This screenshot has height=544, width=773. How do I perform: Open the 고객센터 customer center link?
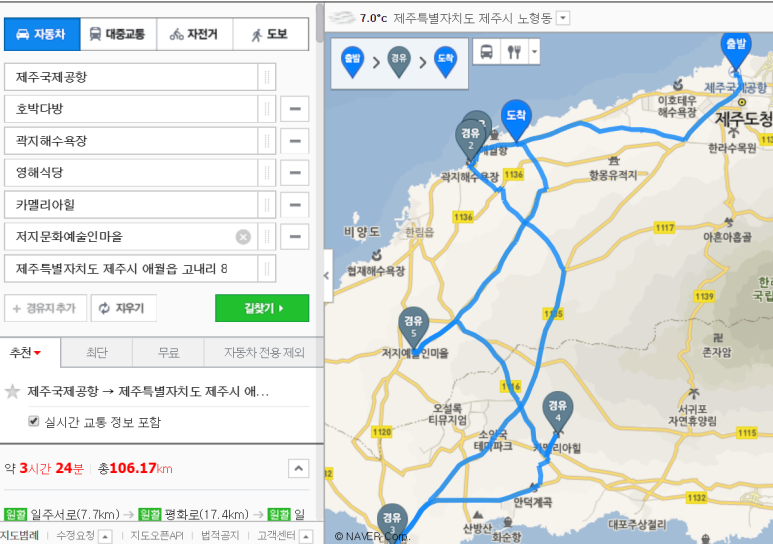(x=276, y=536)
